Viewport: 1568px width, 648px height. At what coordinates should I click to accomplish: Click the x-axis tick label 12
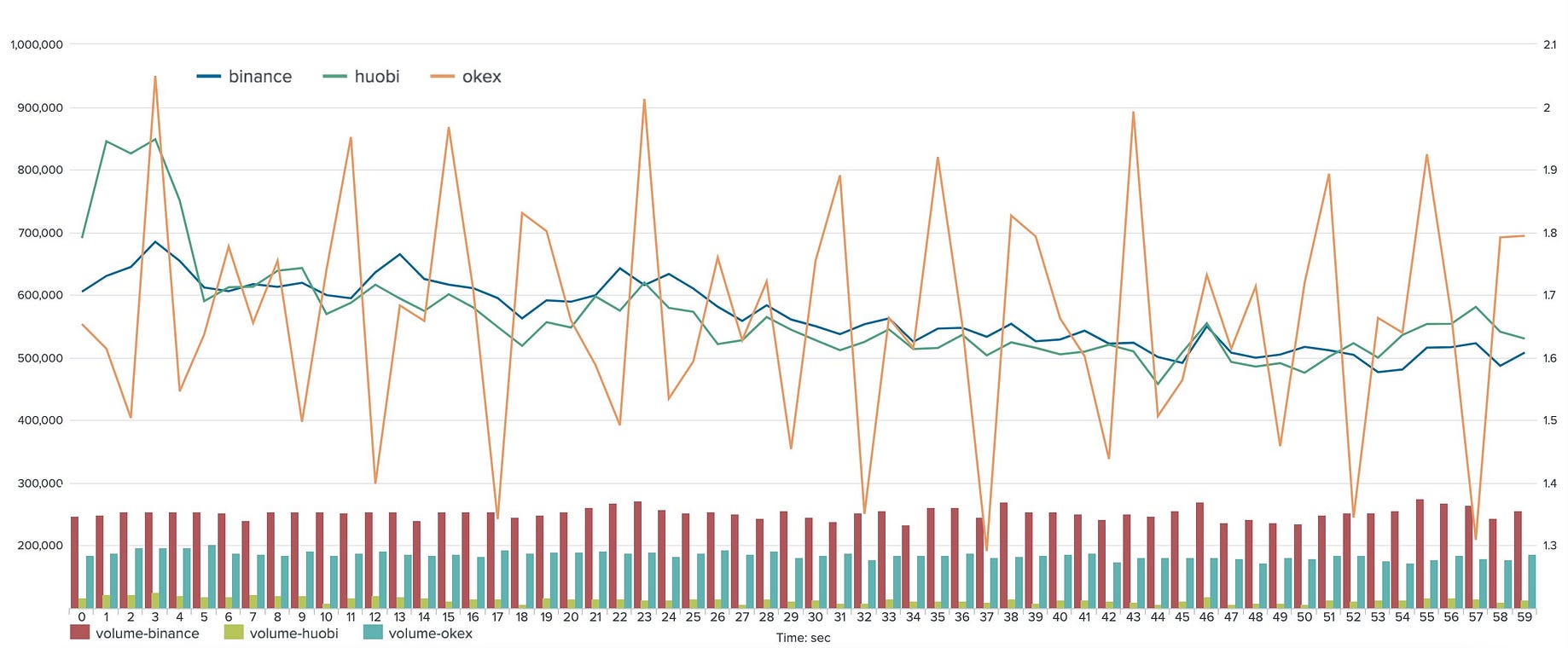375,616
